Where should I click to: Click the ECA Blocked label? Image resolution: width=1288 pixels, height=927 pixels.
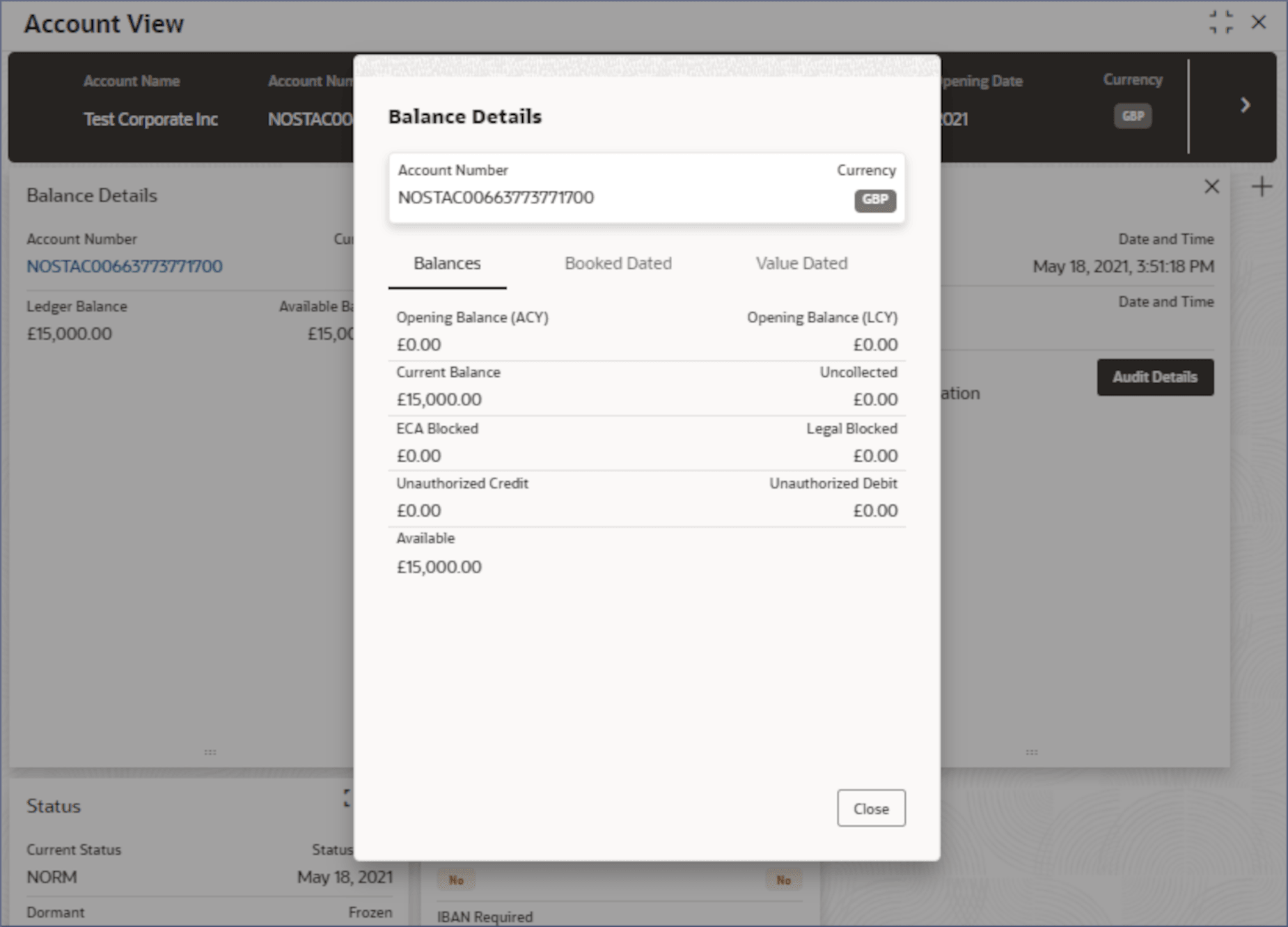pos(437,429)
